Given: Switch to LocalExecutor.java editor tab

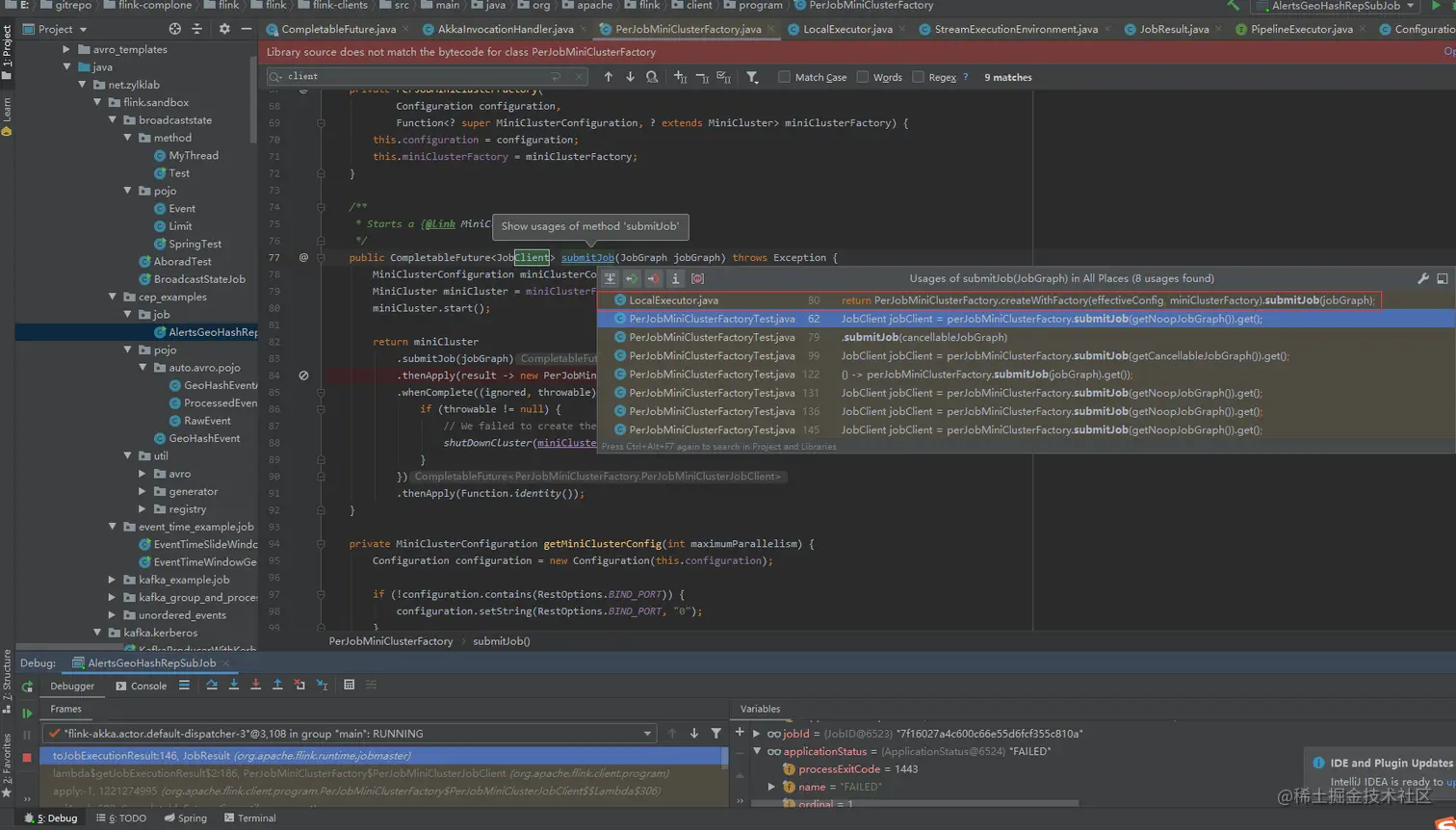Looking at the screenshot, I should (846, 29).
